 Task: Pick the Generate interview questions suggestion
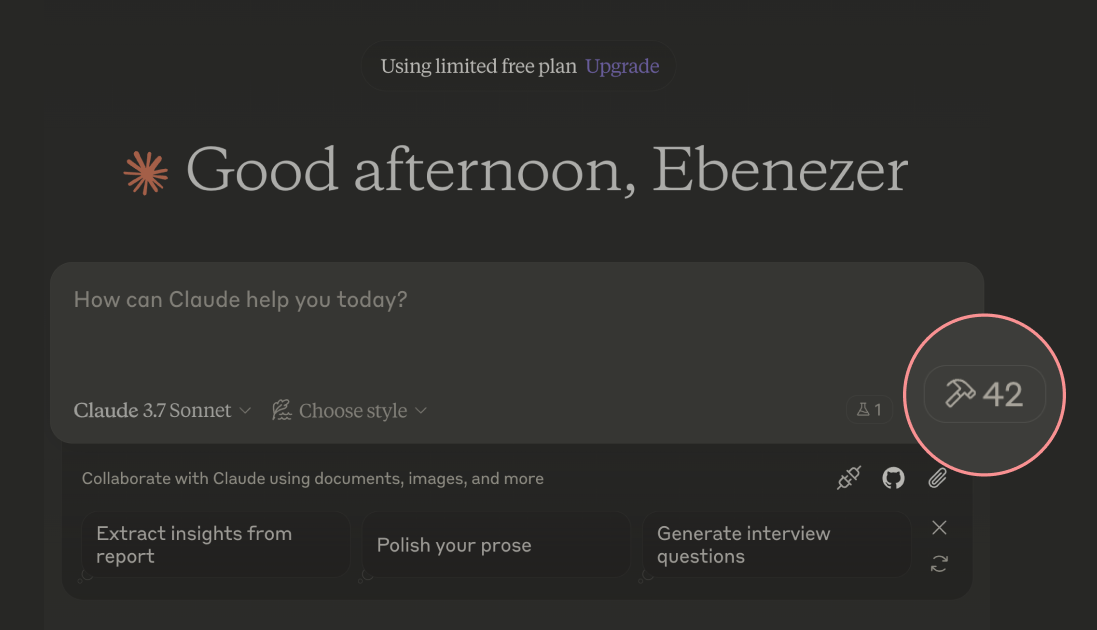click(776, 545)
